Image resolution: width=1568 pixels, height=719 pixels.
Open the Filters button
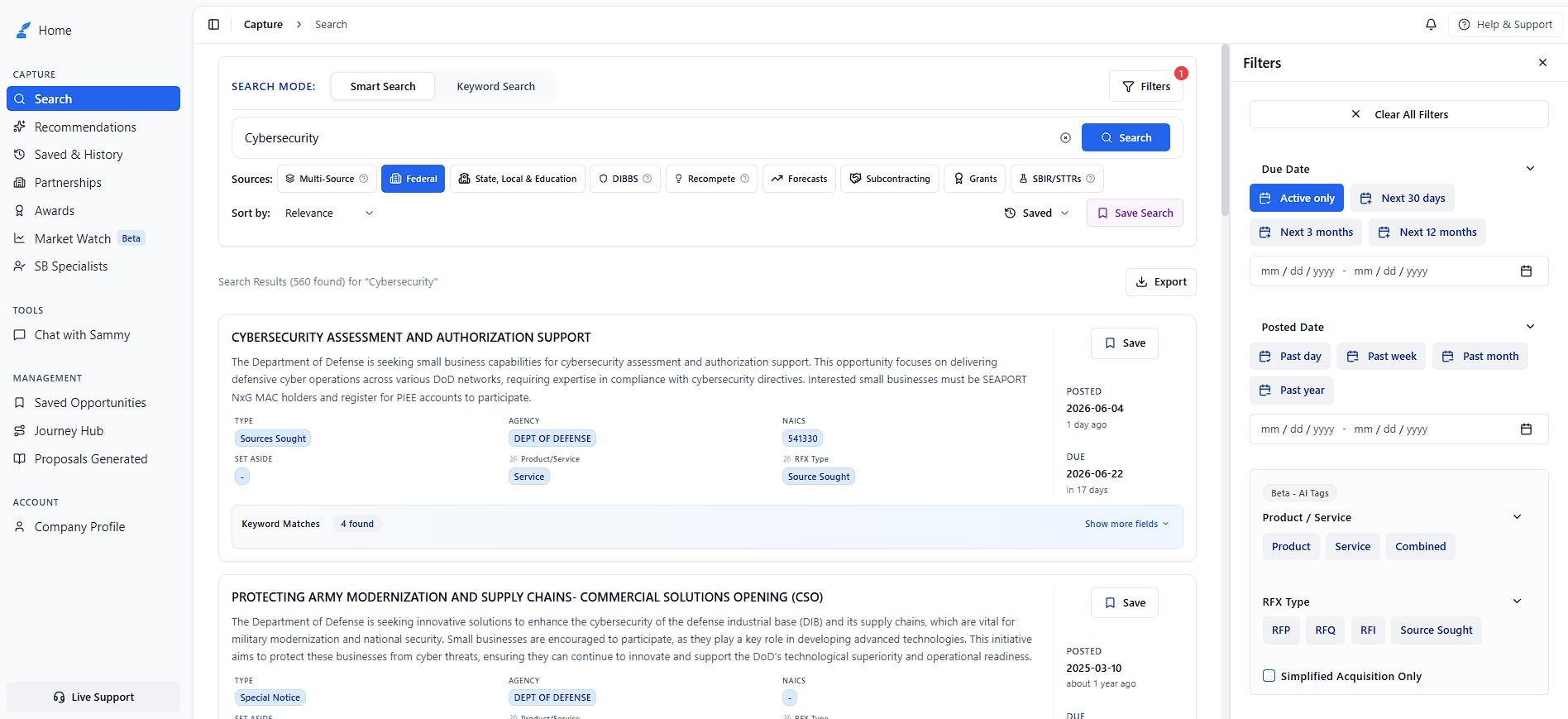coord(1146,86)
